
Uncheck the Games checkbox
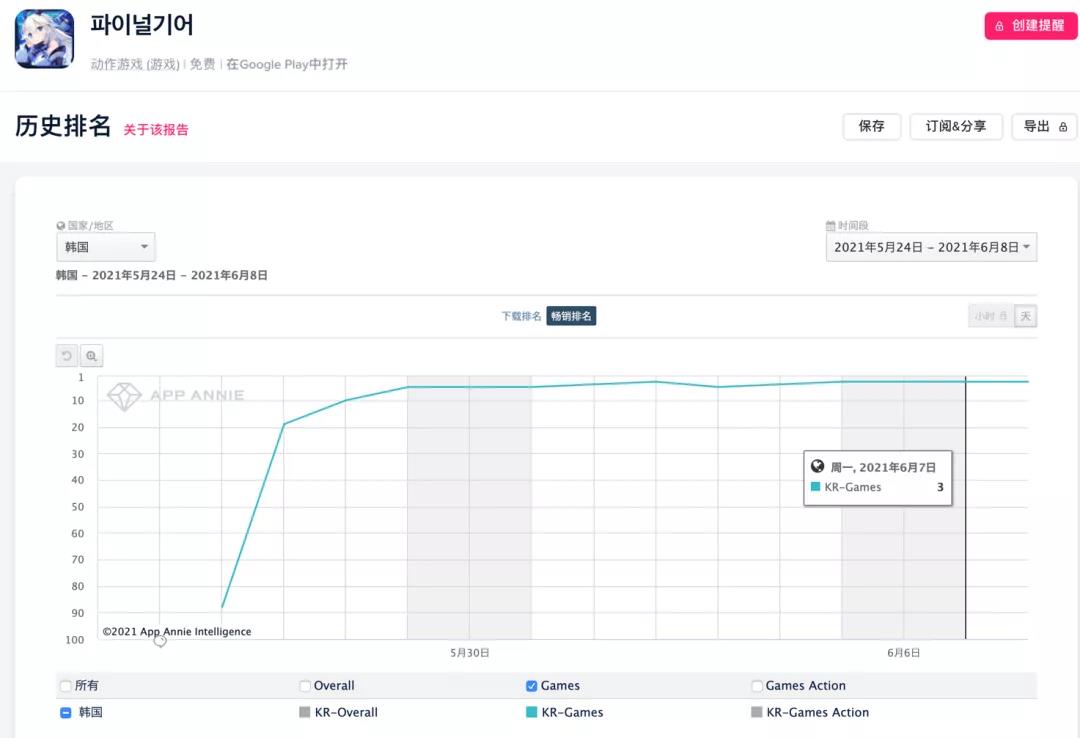[x=532, y=686]
